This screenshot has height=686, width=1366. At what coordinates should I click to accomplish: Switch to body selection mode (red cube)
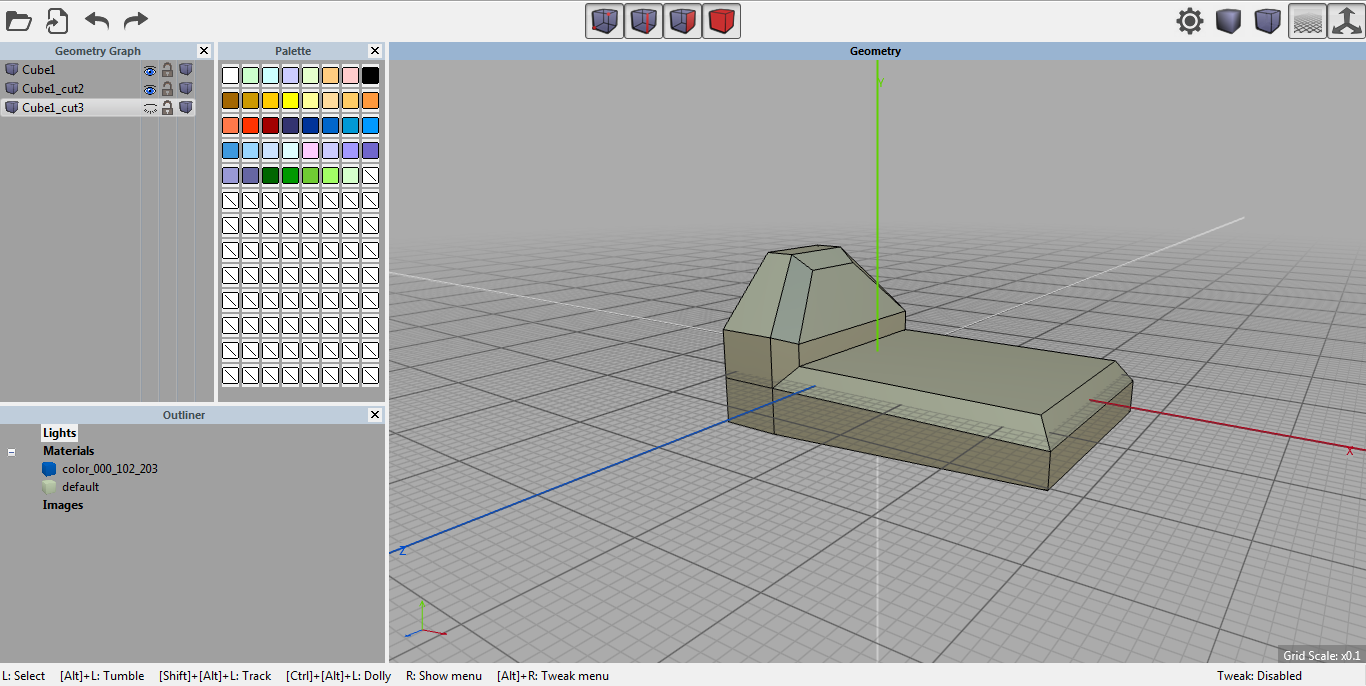click(721, 20)
